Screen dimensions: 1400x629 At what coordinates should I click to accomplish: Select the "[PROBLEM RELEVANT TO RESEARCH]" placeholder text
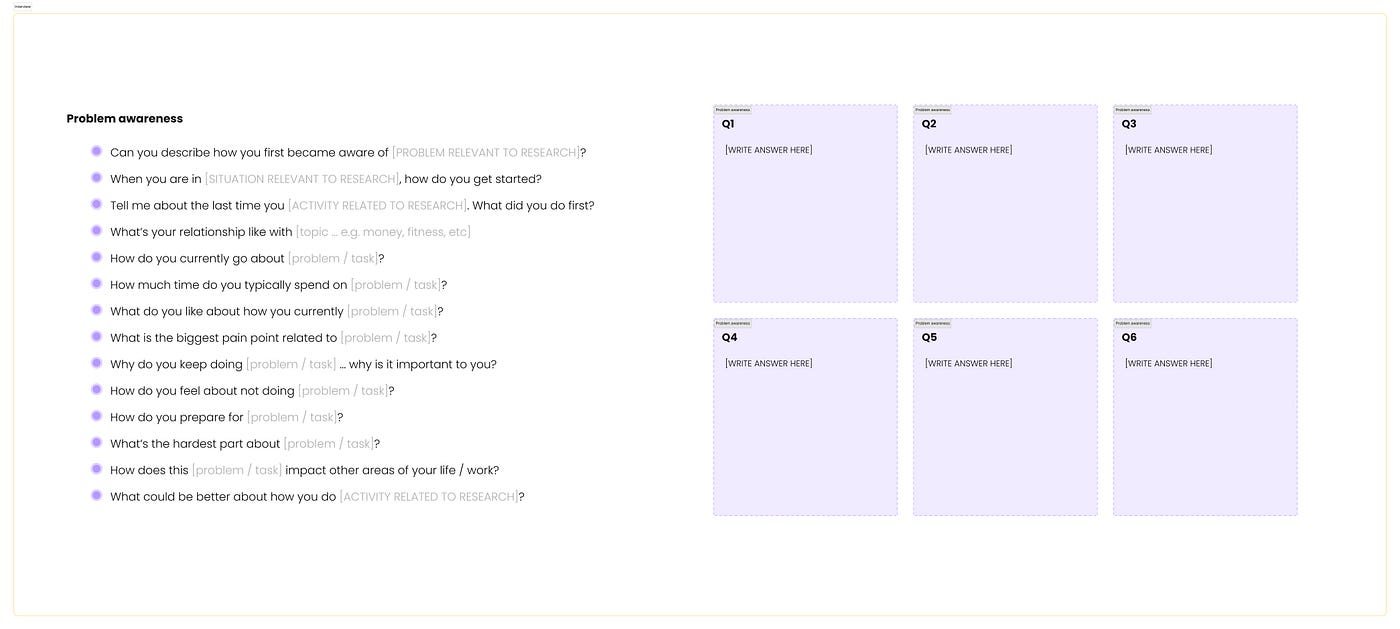click(x=485, y=152)
